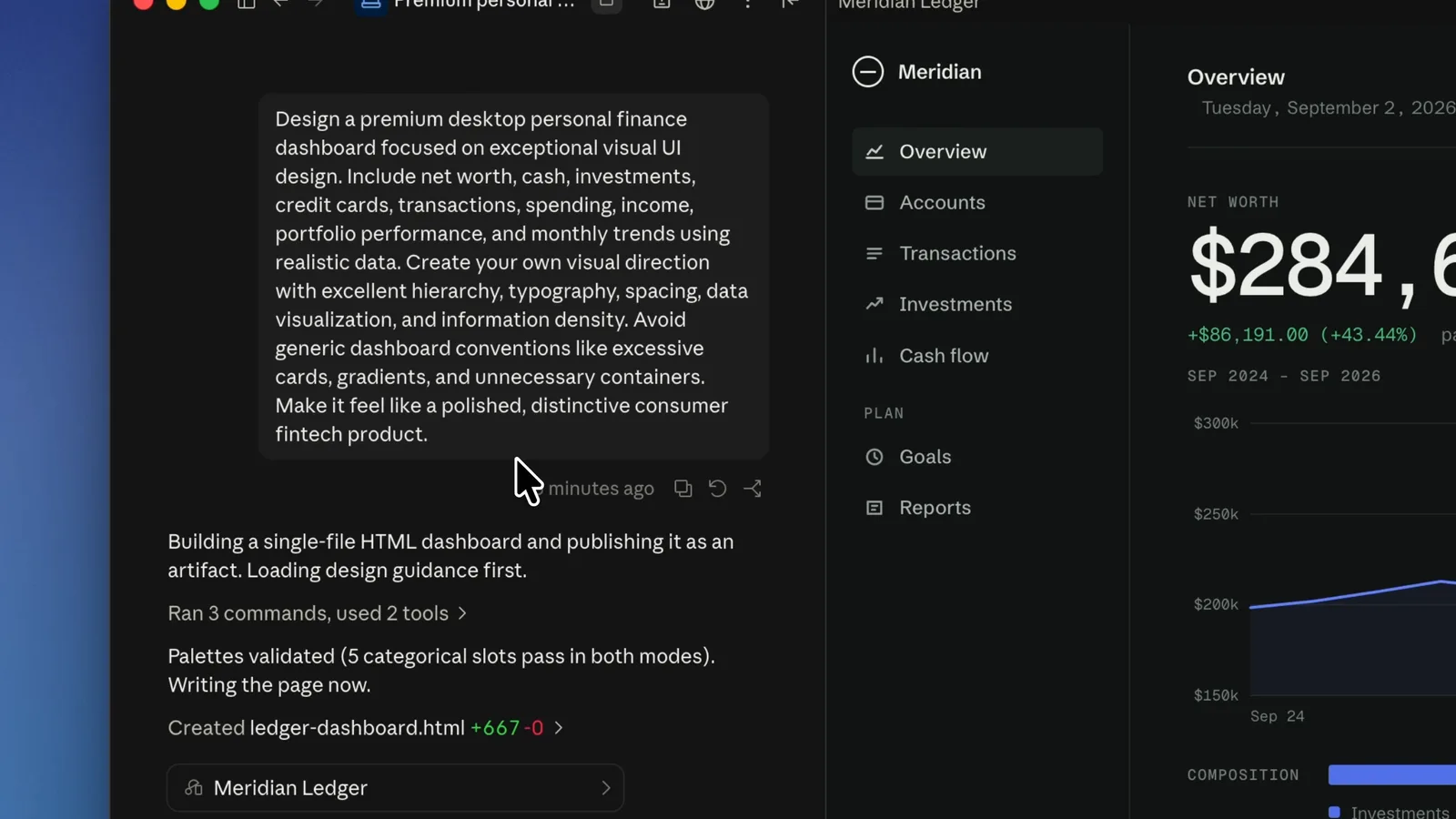Viewport: 1456px width, 819px height.
Task: Click the 'NET WORTH' label
Action: point(1233,202)
